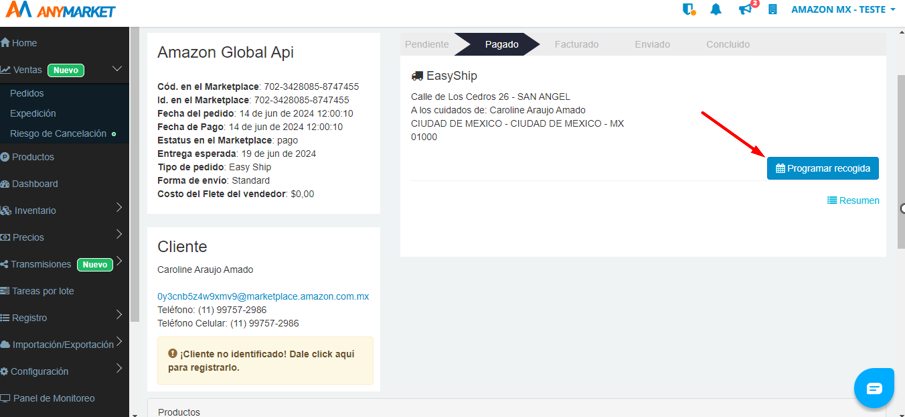Click the Programar recogida button
The height and width of the screenshot is (417, 905).
(822, 168)
